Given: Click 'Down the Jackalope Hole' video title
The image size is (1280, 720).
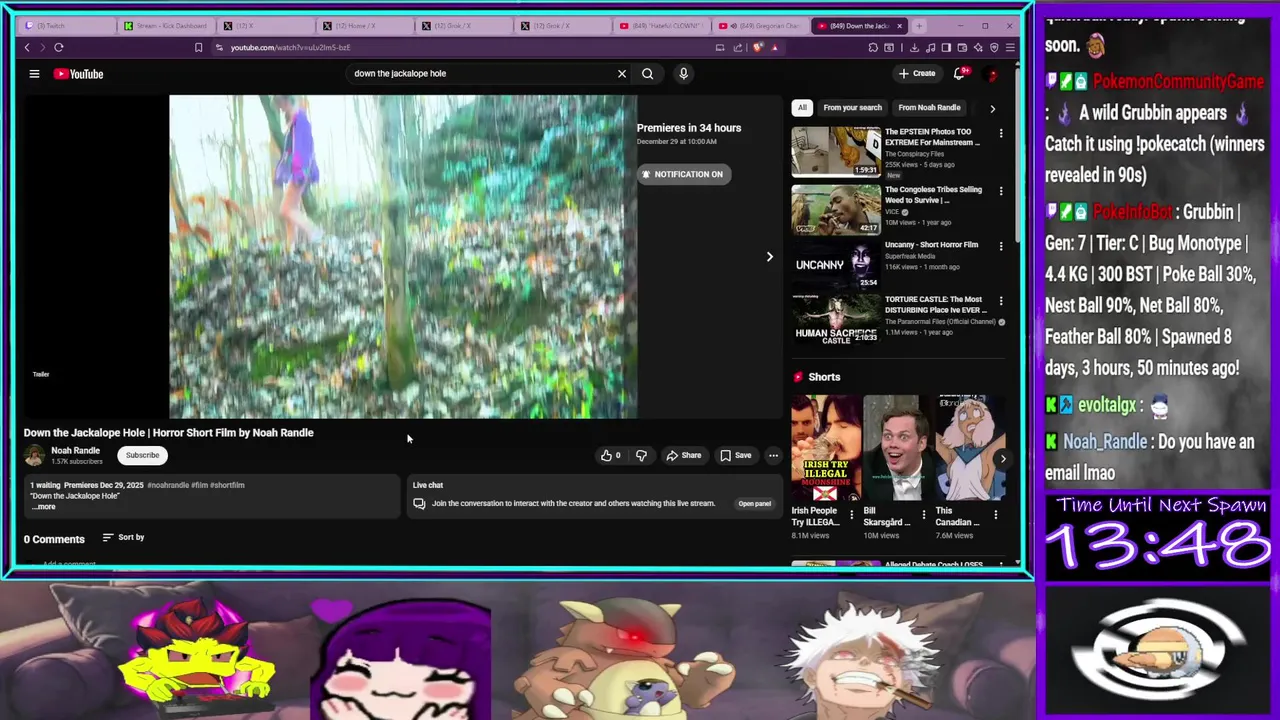Looking at the screenshot, I should [x=168, y=433].
